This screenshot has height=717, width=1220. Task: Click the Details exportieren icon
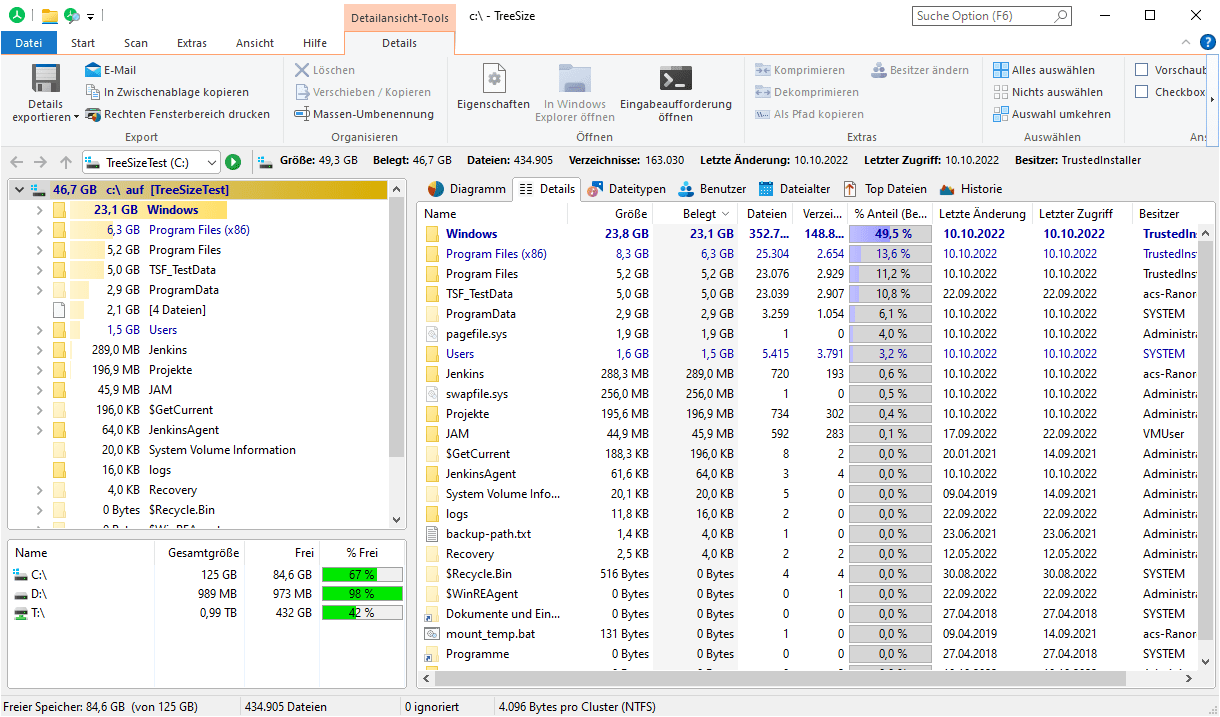tap(46, 80)
